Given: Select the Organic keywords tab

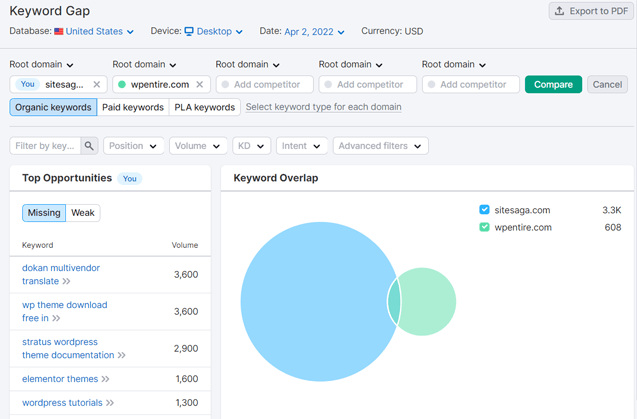Looking at the screenshot, I should point(53,107).
